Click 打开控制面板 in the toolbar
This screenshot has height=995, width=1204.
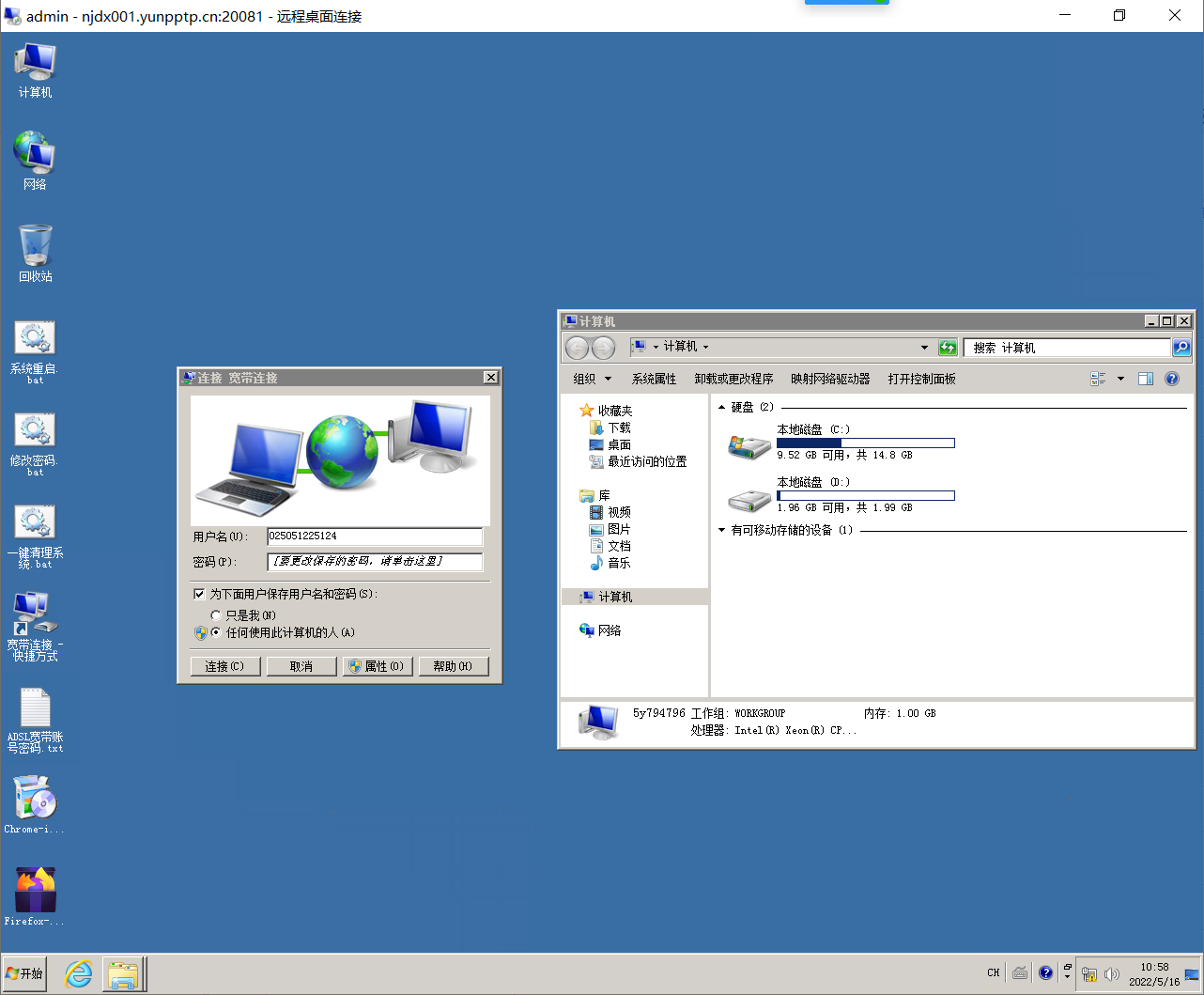click(x=921, y=379)
